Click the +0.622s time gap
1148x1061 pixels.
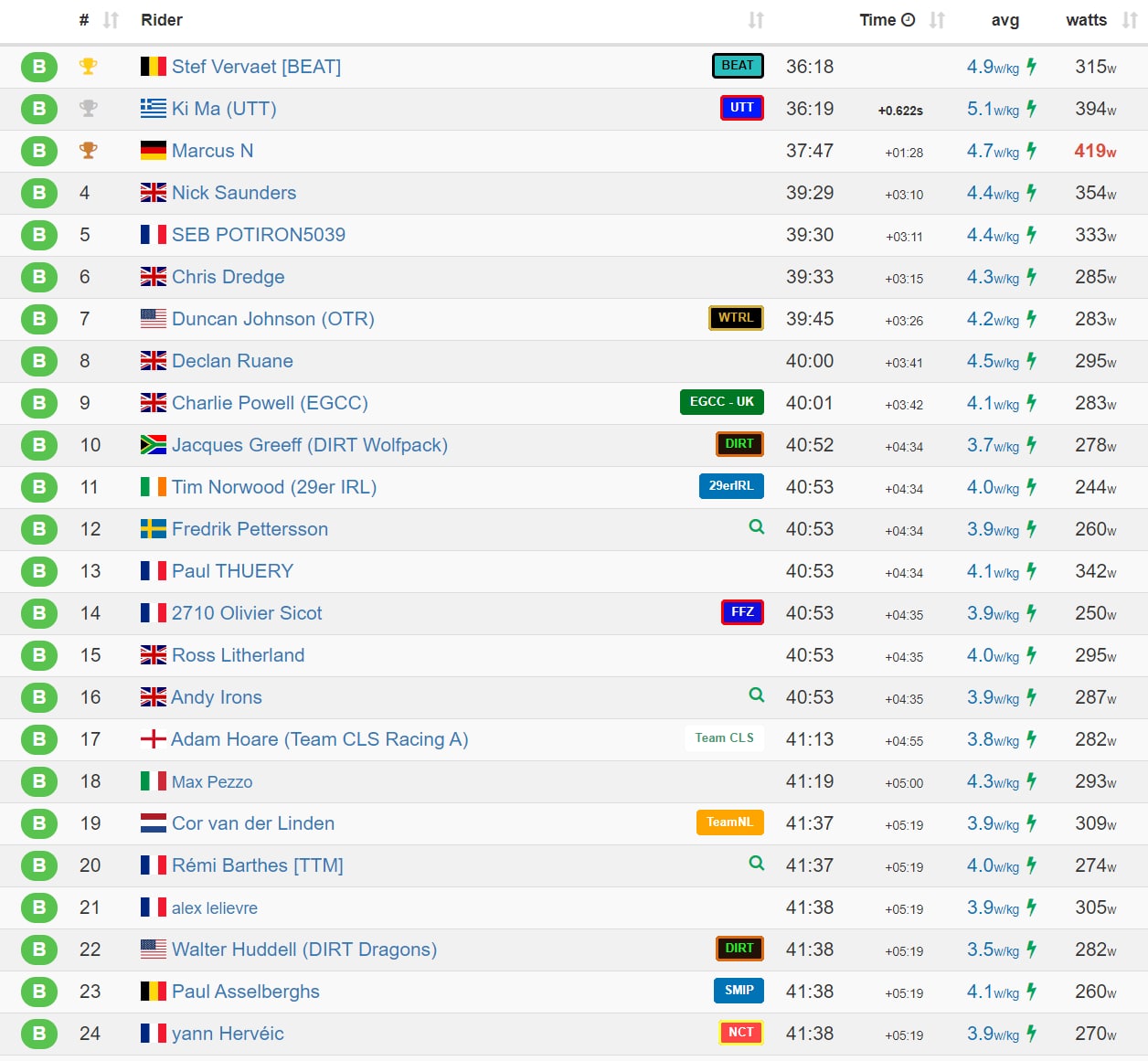click(900, 111)
